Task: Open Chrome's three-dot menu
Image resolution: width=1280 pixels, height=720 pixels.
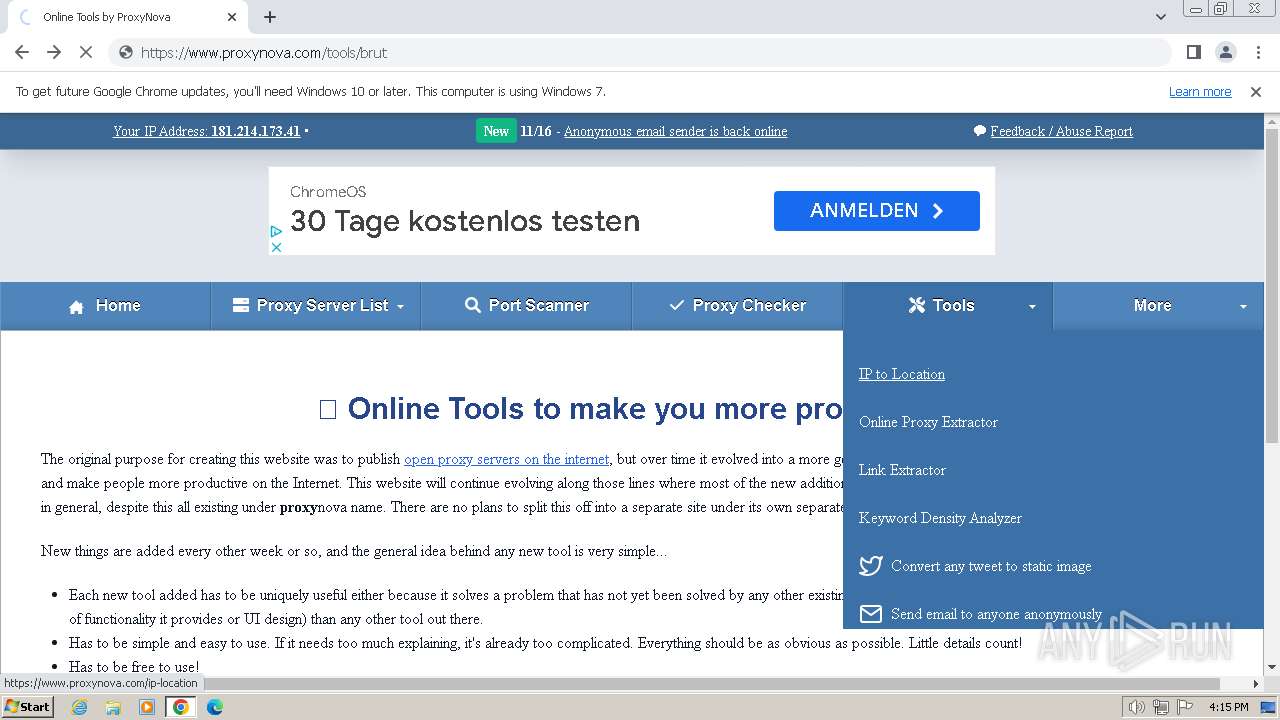Action: tap(1256, 52)
